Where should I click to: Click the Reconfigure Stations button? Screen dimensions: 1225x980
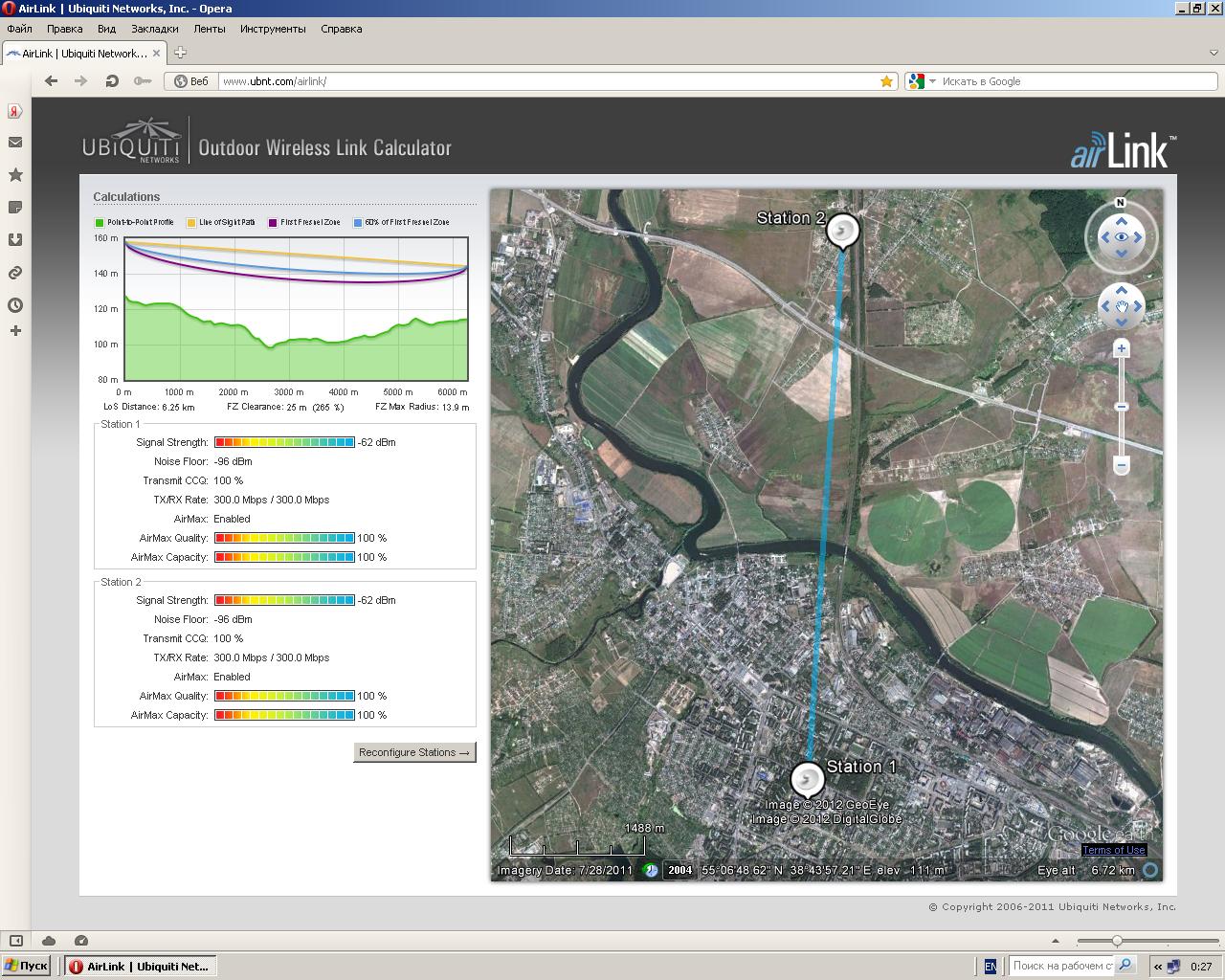coord(414,752)
